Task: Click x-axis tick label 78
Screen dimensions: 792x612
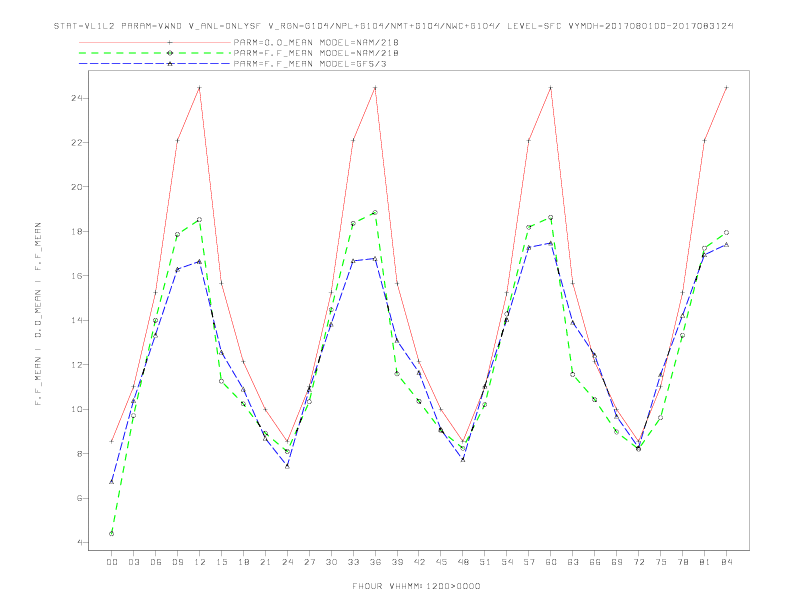Action: [x=683, y=562]
